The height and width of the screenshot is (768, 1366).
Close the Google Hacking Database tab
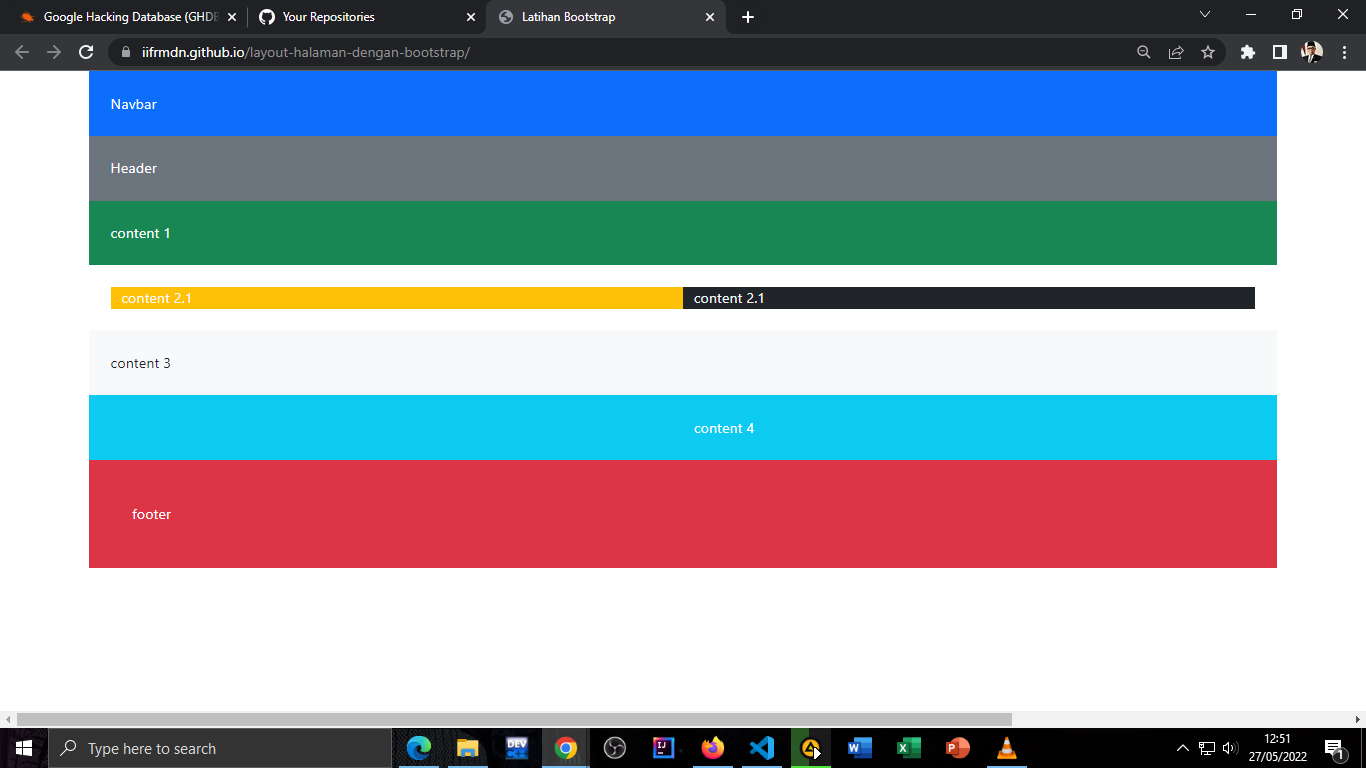[x=231, y=17]
